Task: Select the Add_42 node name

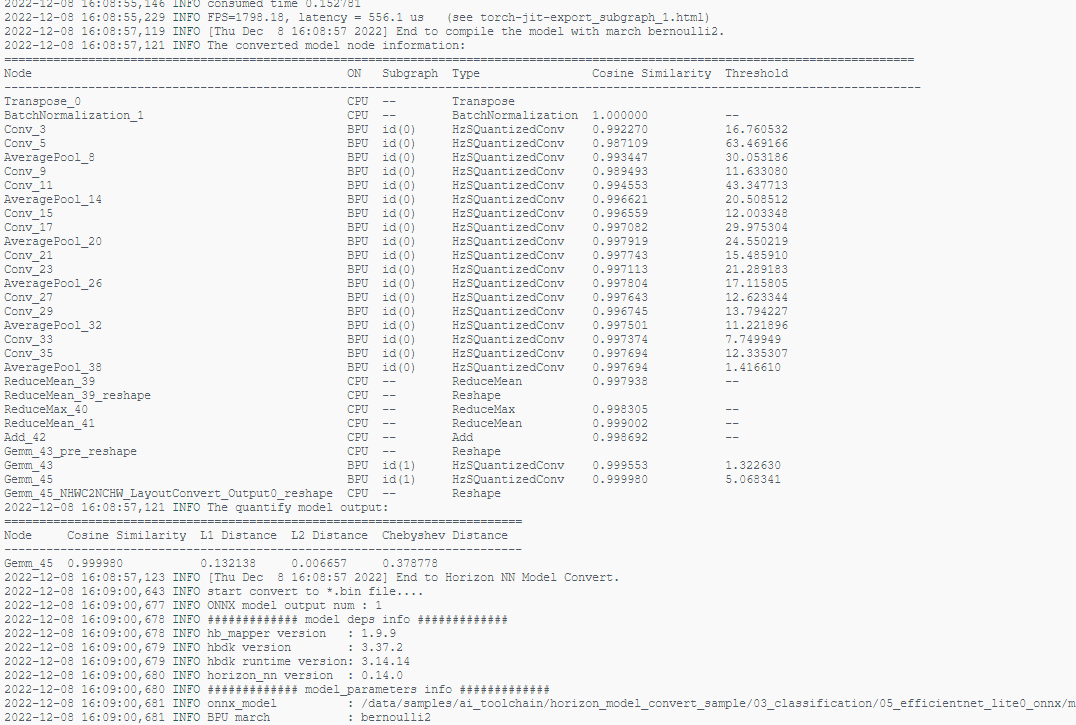Action: click(x=25, y=437)
